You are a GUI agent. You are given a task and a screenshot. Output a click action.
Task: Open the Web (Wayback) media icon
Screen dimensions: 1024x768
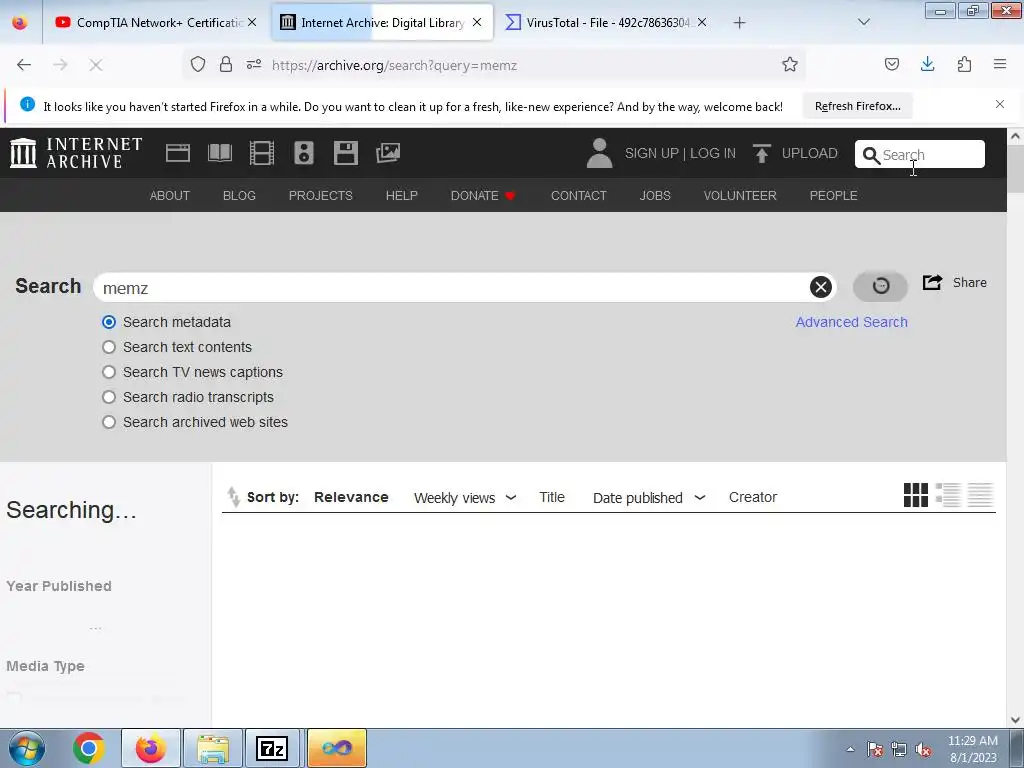pyautogui.click(x=178, y=153)
